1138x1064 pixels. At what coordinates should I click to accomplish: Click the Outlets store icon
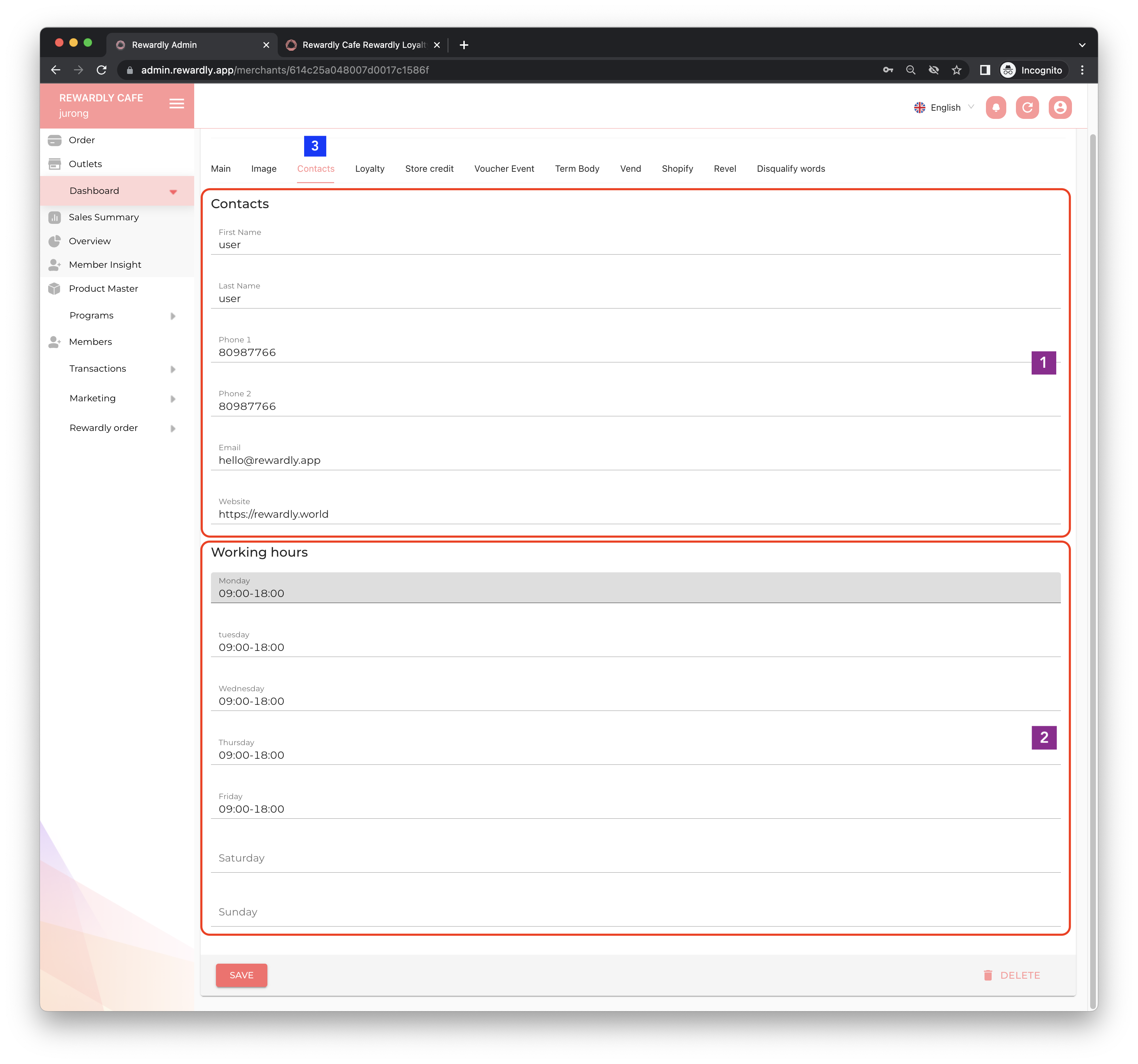tap(54, 164)
